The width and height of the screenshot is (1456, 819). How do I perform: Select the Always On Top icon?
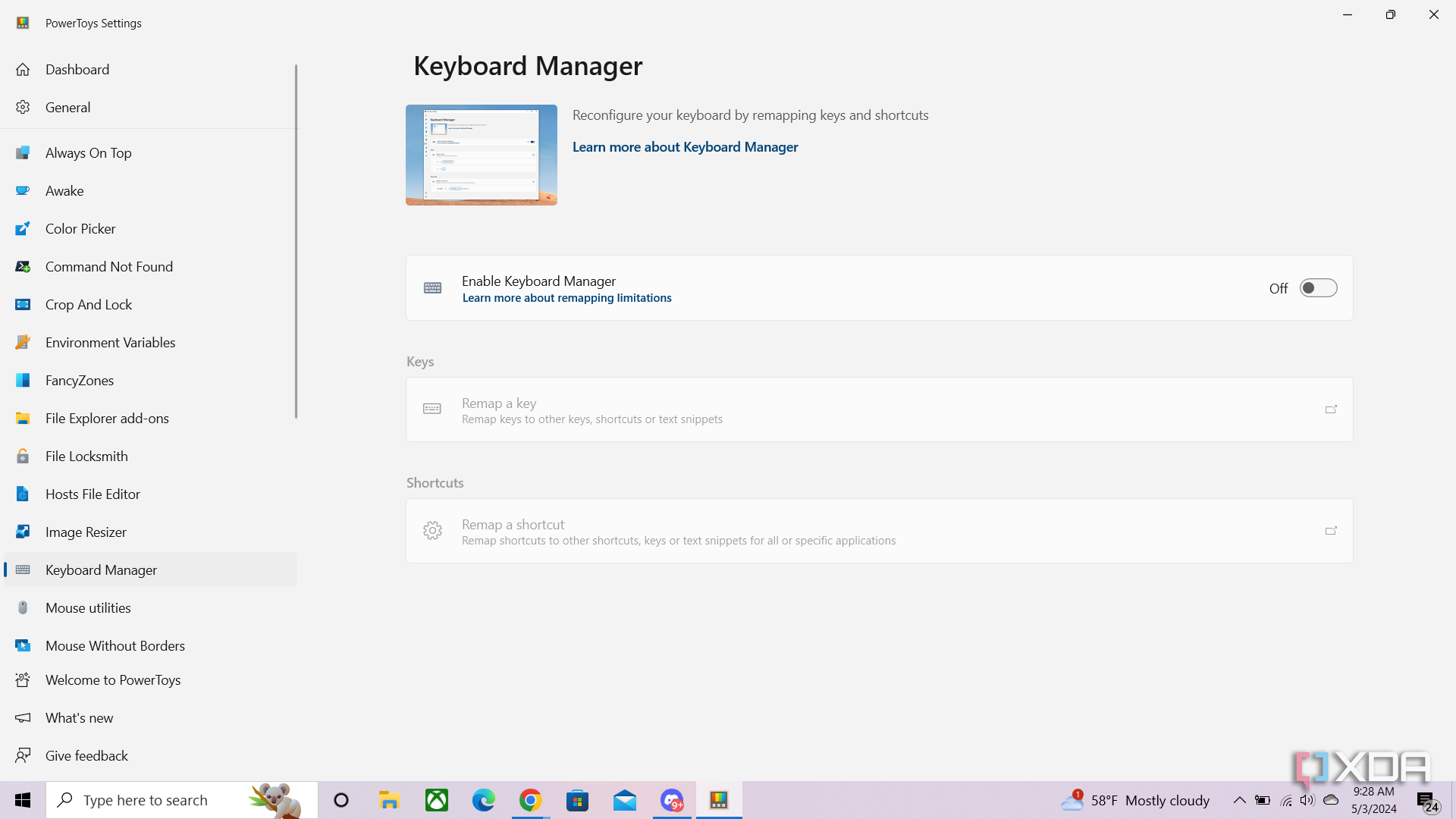pyautogui.click(x=23, y=152)
